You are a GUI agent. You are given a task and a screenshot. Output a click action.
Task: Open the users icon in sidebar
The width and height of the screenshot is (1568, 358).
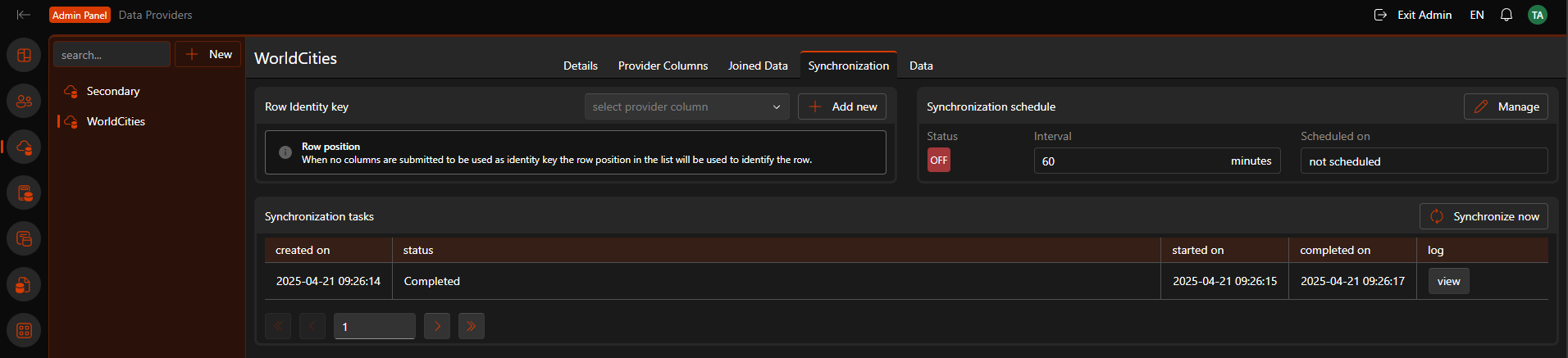pos(24,102)
